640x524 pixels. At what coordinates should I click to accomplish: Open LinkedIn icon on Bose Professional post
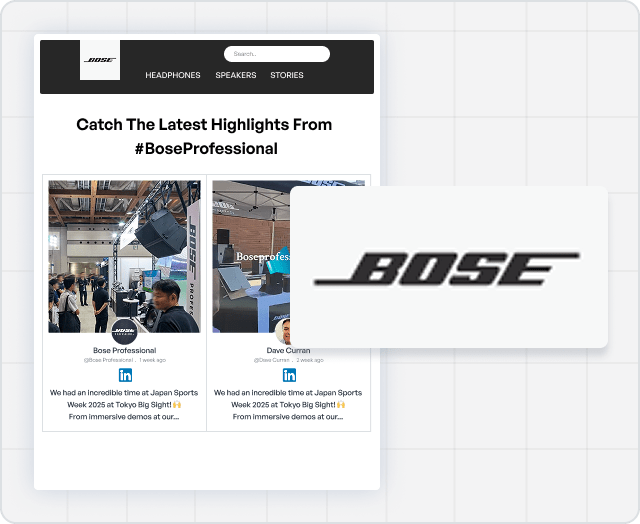pyautogui.click(x=125, y=375)
